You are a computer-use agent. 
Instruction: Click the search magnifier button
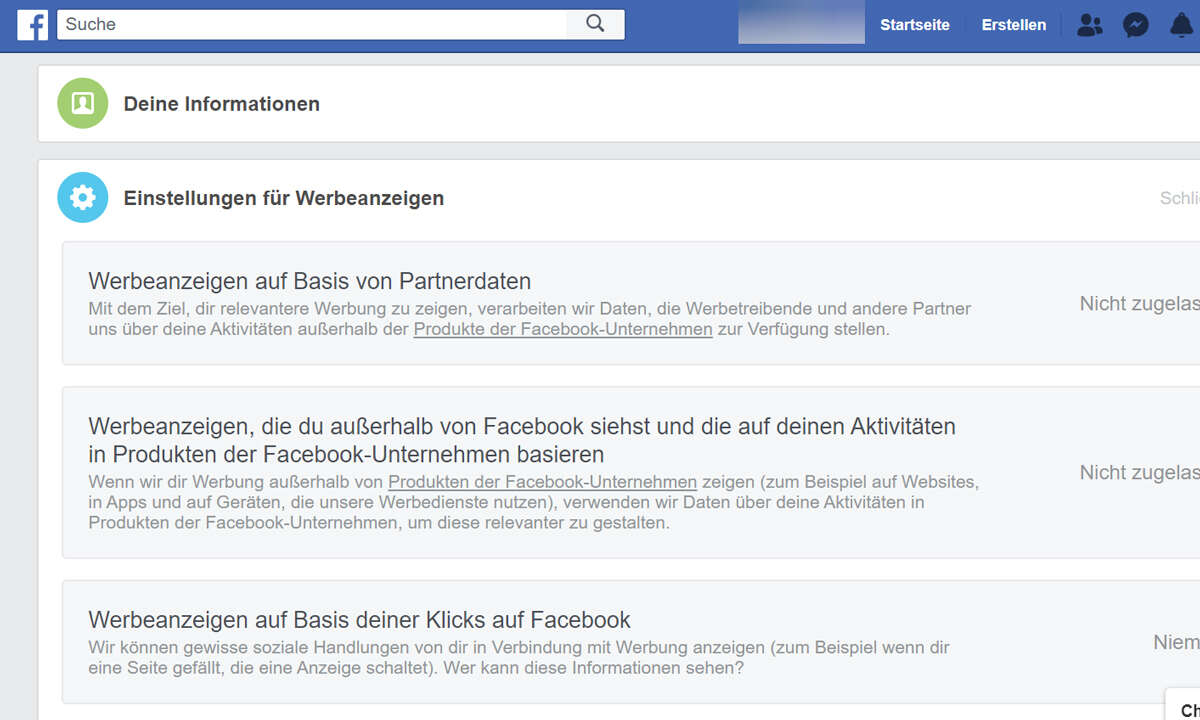click(x=596, y=24)
